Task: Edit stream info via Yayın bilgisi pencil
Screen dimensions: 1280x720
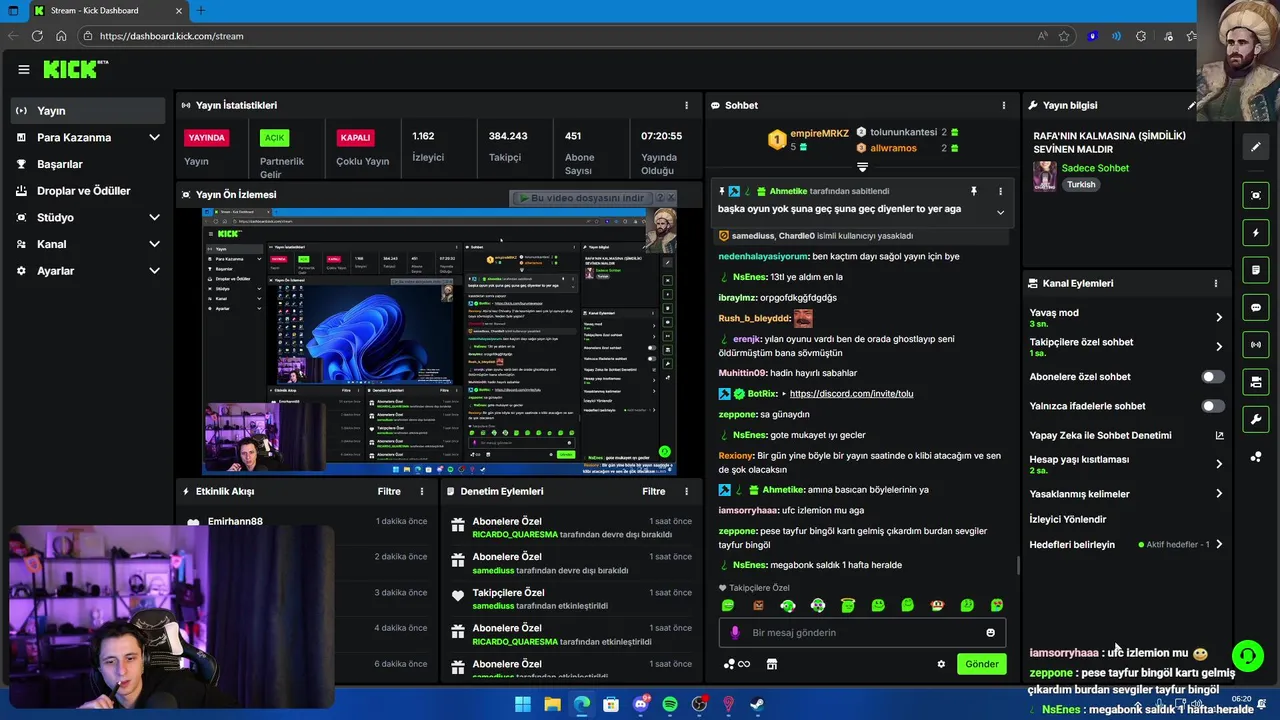Action: tap(1192, 105)
